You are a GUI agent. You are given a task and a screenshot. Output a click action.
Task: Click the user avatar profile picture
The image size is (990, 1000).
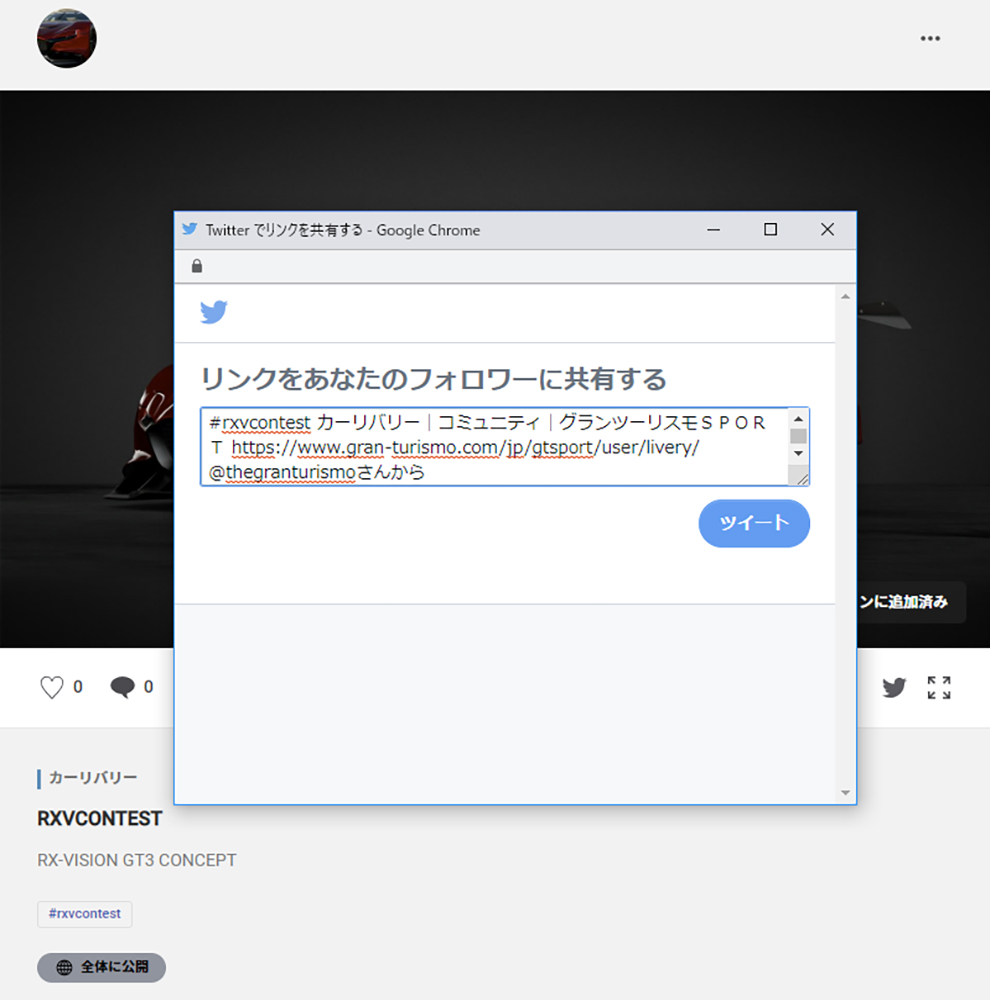(x=67, y=39)
